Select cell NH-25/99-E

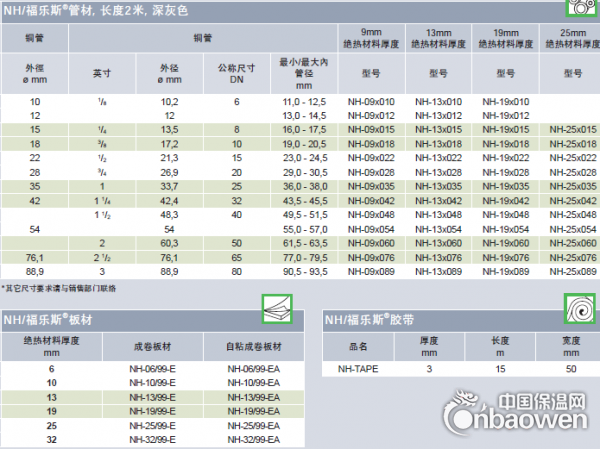(x=152, y=426)
